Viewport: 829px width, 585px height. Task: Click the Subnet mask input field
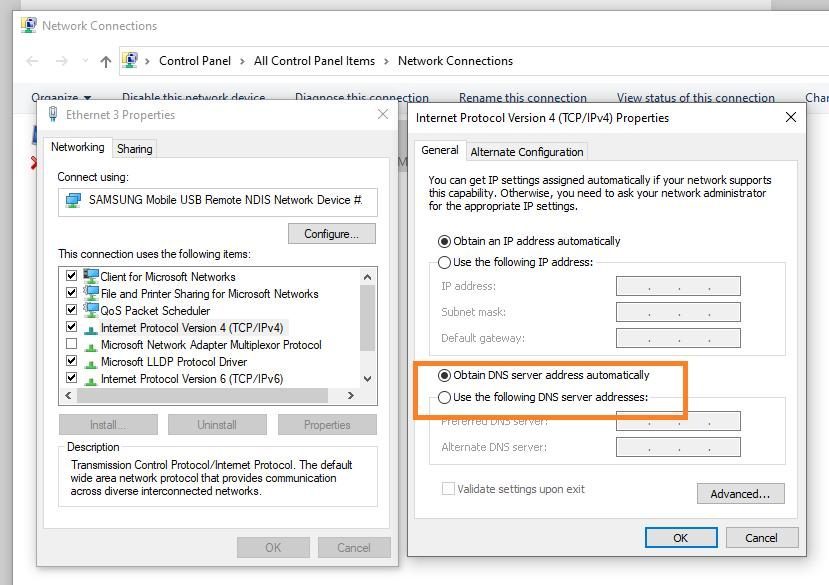click(x=678, y=312)
